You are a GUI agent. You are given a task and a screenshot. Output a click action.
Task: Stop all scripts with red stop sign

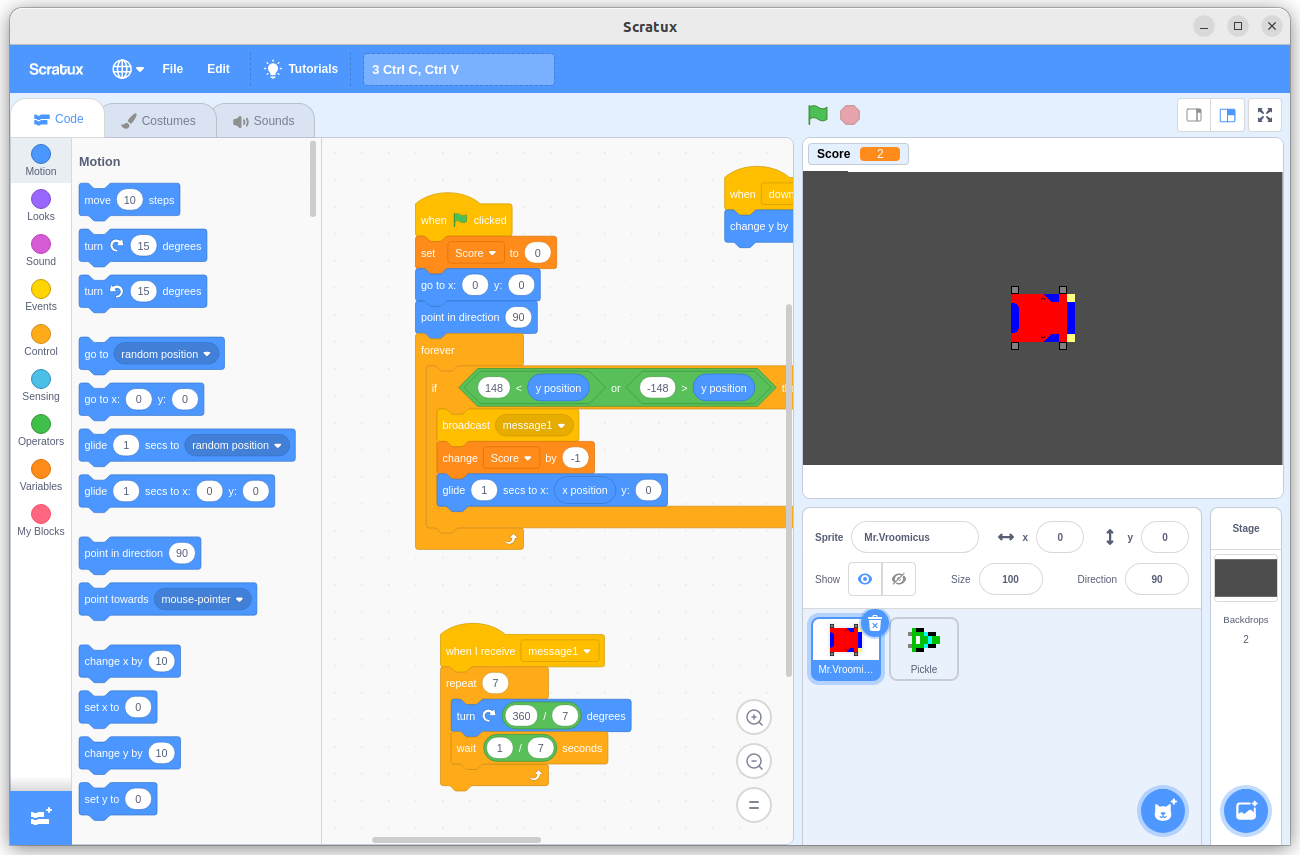[x=850, y=115]
